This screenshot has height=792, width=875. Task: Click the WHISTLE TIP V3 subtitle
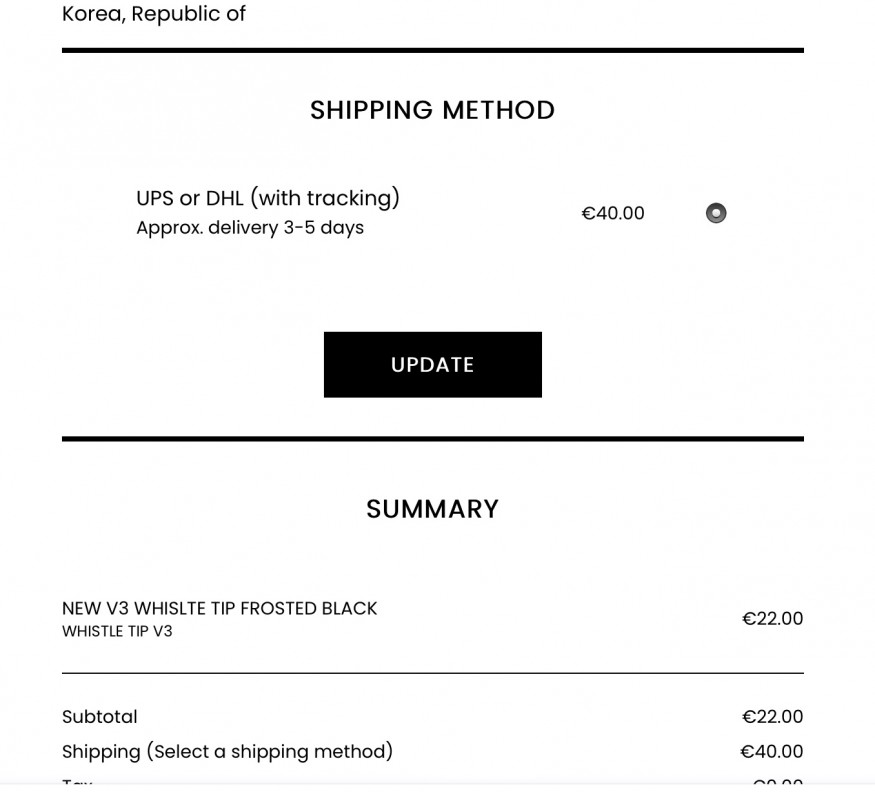(x=117, y=632)
